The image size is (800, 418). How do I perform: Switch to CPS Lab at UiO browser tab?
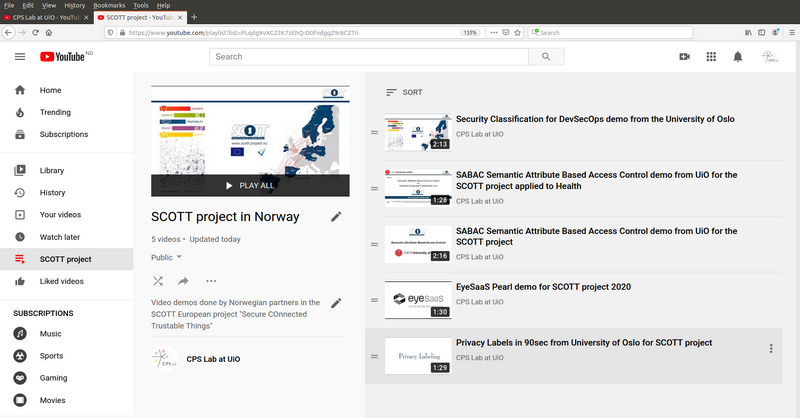pyautogui.click(x=46, y=17)
